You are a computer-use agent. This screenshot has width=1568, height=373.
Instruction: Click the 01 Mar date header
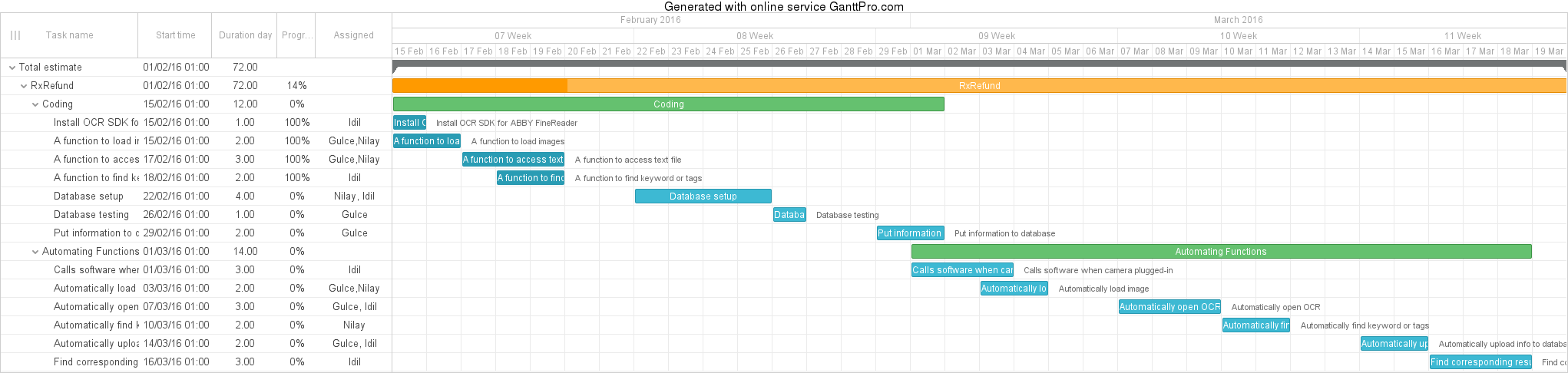[927, 51]
